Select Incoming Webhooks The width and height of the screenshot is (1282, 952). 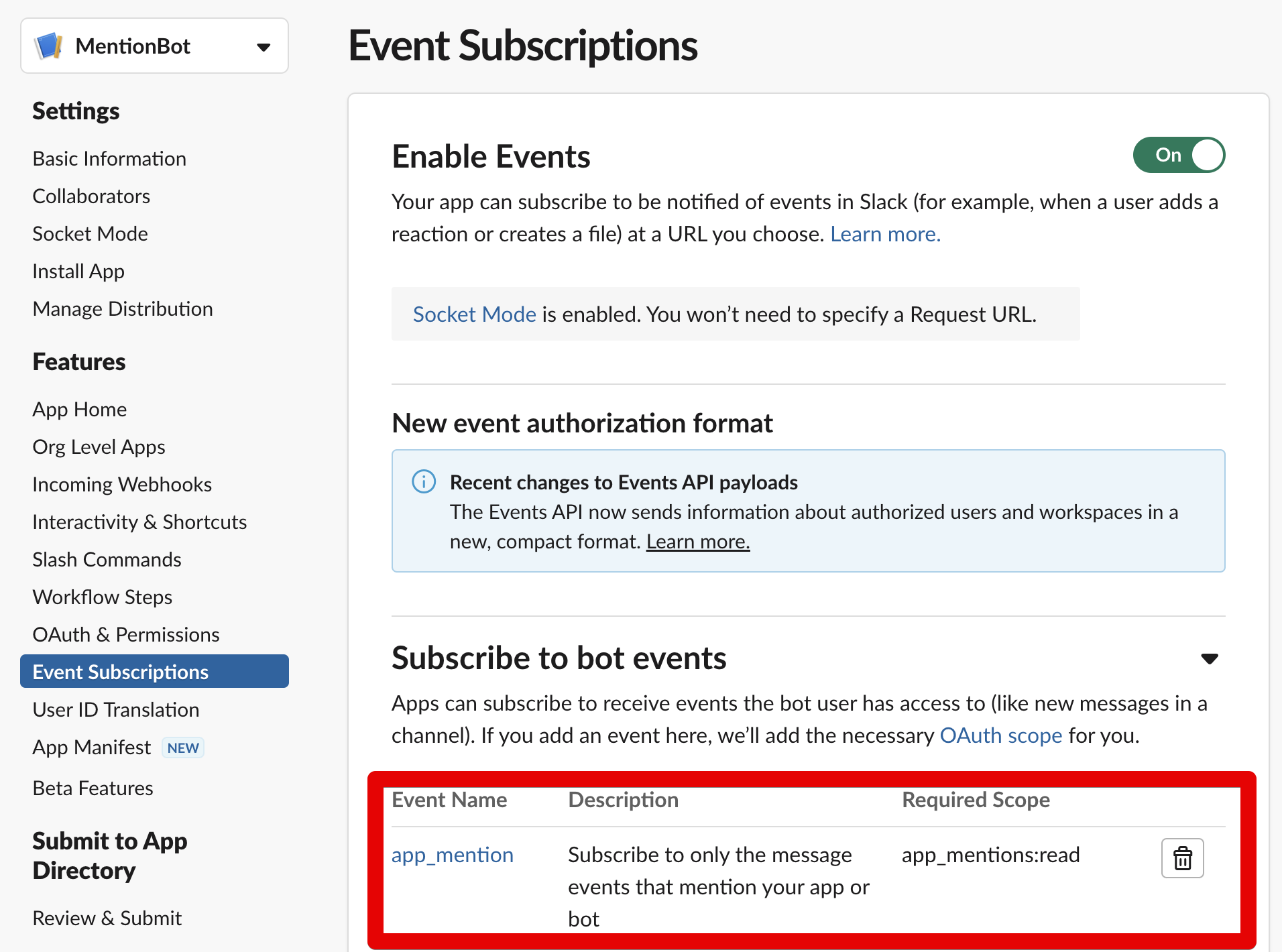[x=122, y=485]
